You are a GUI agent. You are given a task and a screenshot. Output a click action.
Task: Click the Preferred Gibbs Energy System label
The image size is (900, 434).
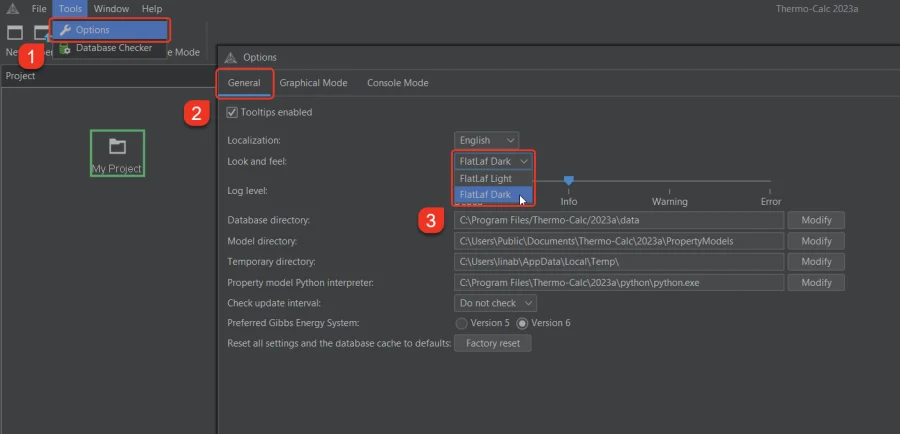293,323
